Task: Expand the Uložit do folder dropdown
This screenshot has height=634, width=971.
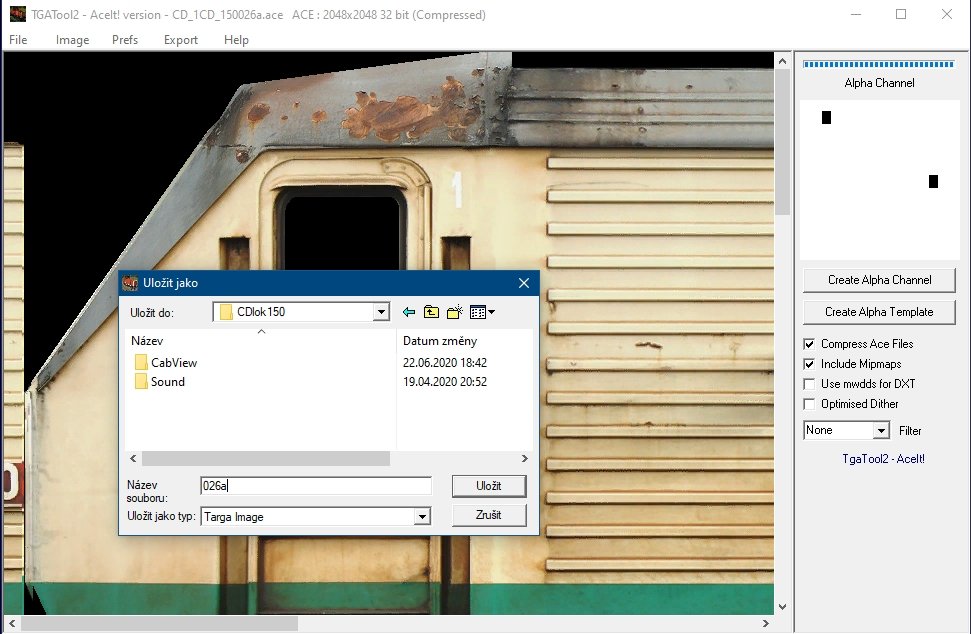Action: 380,312
